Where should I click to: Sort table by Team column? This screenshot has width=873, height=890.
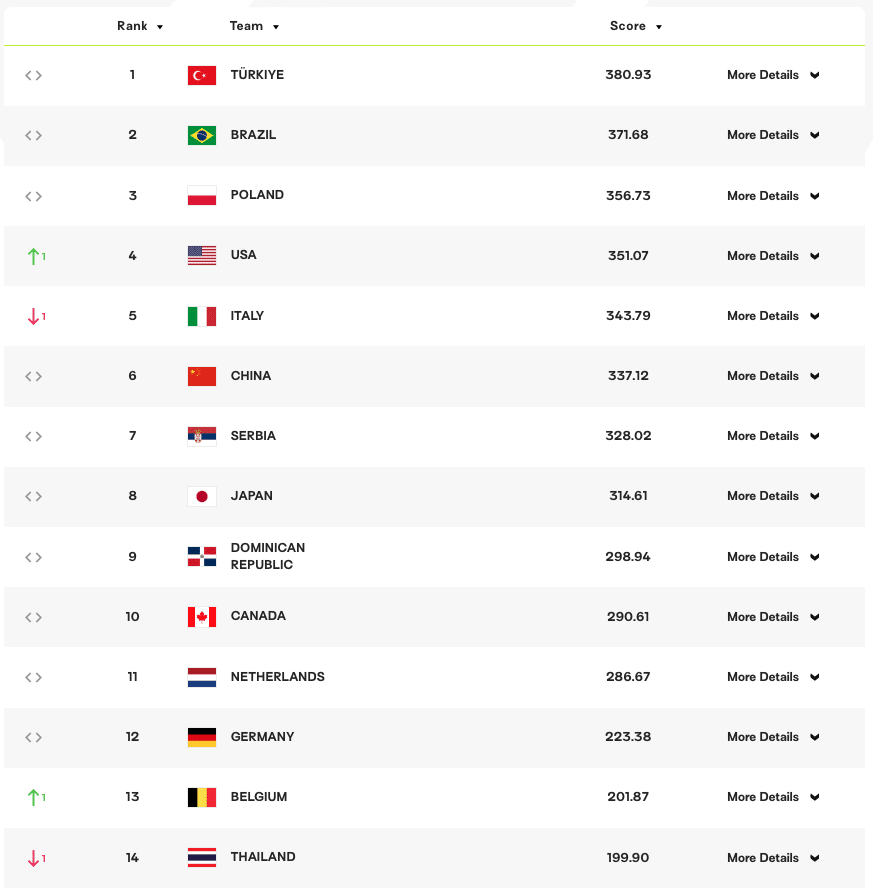coord(254,26)
